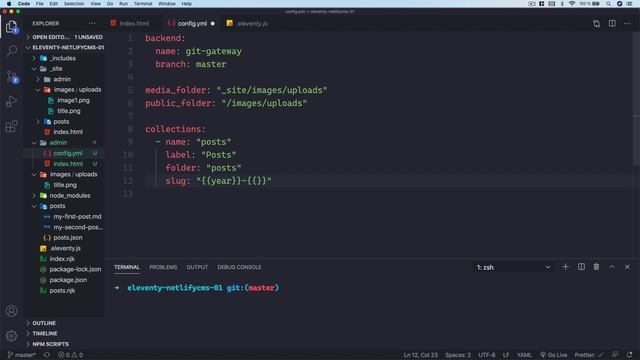Open the Explorer view in the activity bar
This screenshot has width=640, height=360.
click(x=11, y=27)
